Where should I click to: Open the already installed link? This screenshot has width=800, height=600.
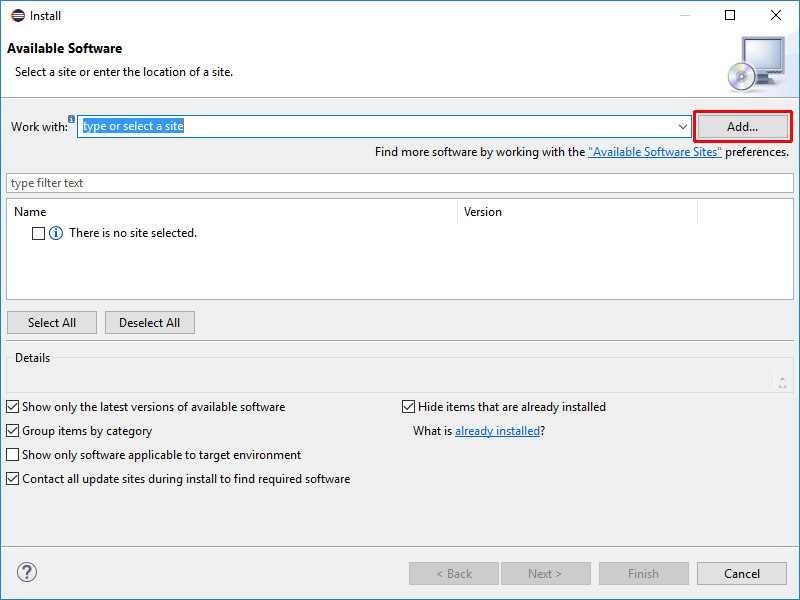point(497,431)
